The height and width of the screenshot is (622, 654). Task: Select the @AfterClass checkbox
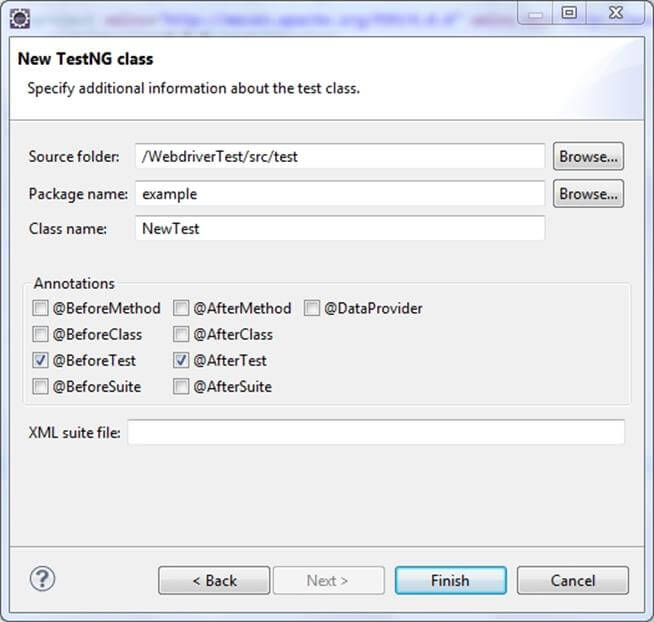(x=181, y=334)
